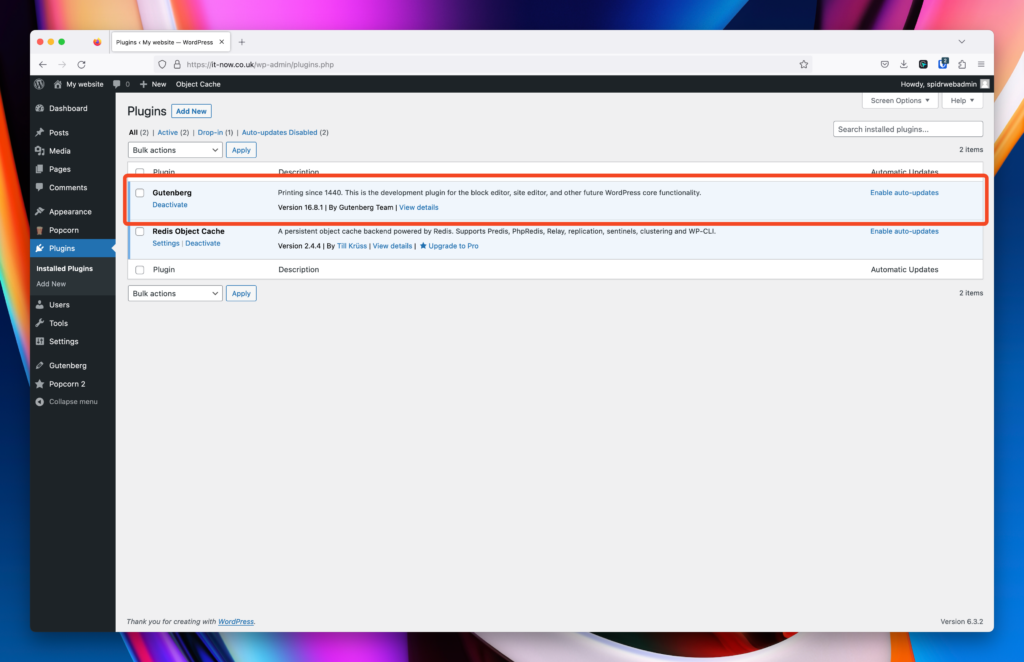Open a new browser tab with plus

coord(242,42)
